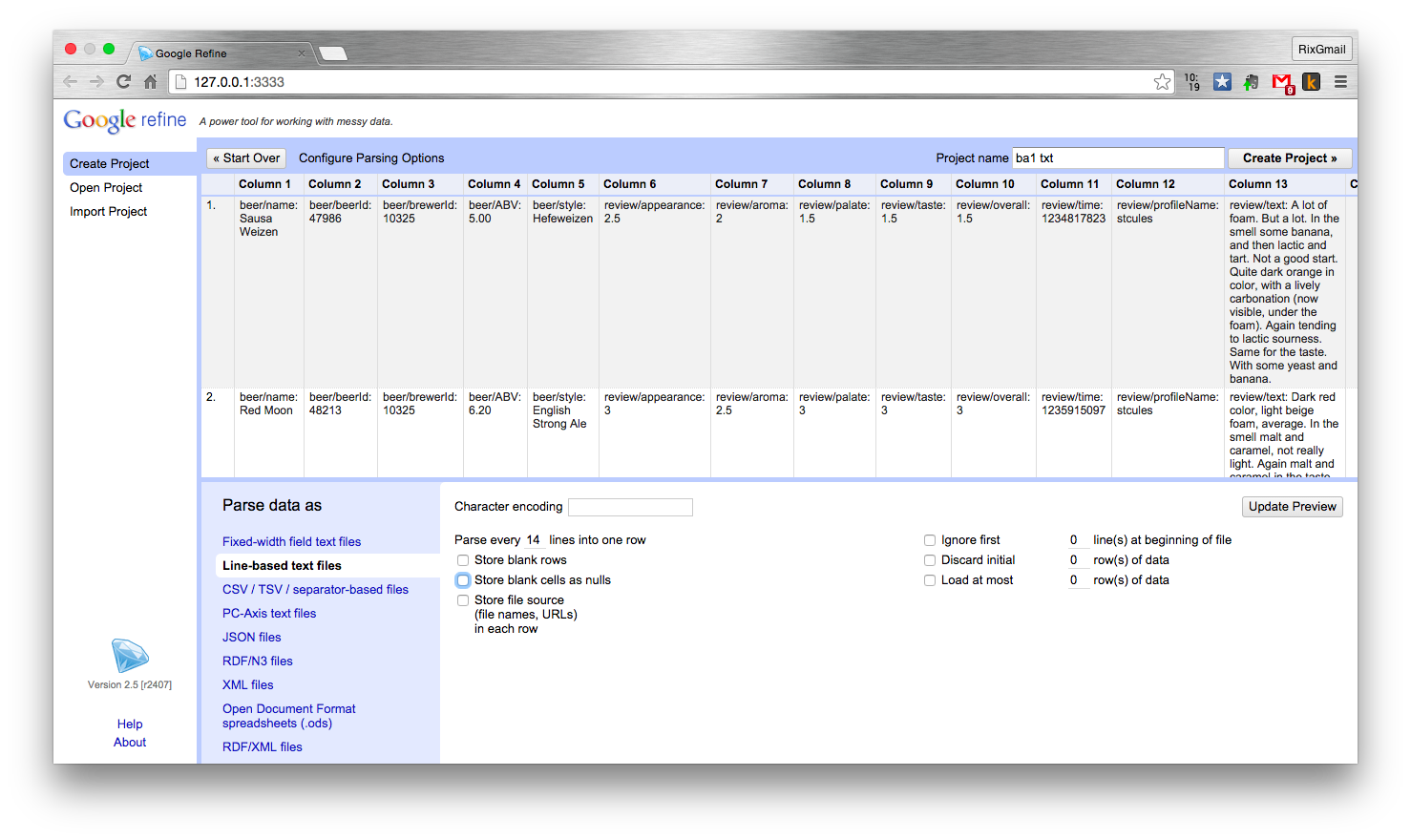Image resolution: width=1411 pixels, height=840 pixels.
Task: Click the orange K extension icon
Action: [1312, 82]
